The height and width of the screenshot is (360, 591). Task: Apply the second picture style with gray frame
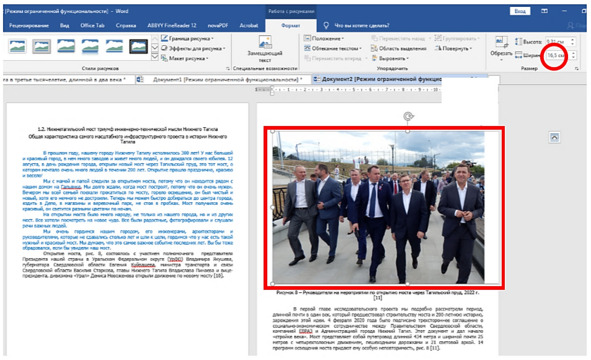(x=41, y=46)
